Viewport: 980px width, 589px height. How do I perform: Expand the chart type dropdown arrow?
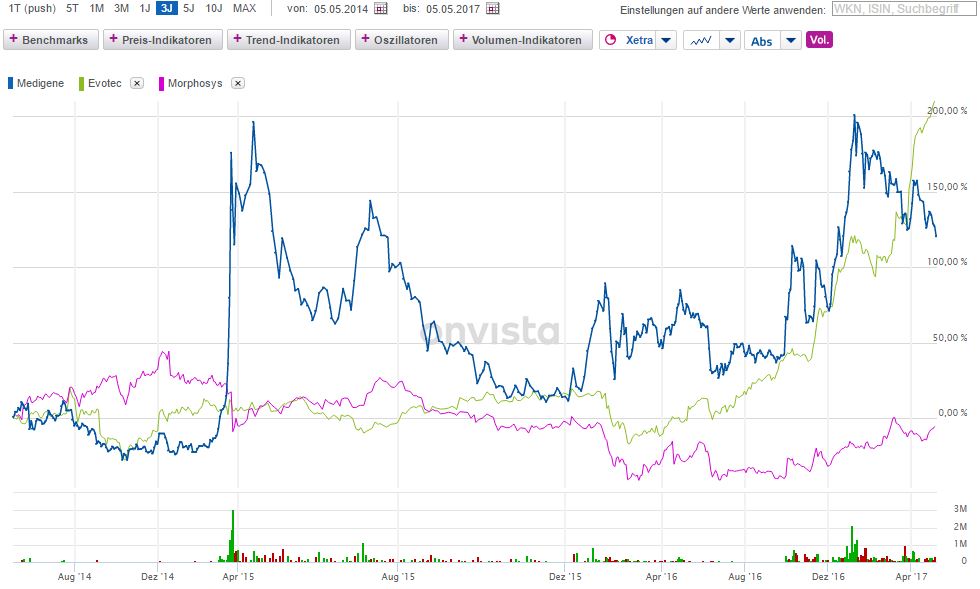click(730, 41)
